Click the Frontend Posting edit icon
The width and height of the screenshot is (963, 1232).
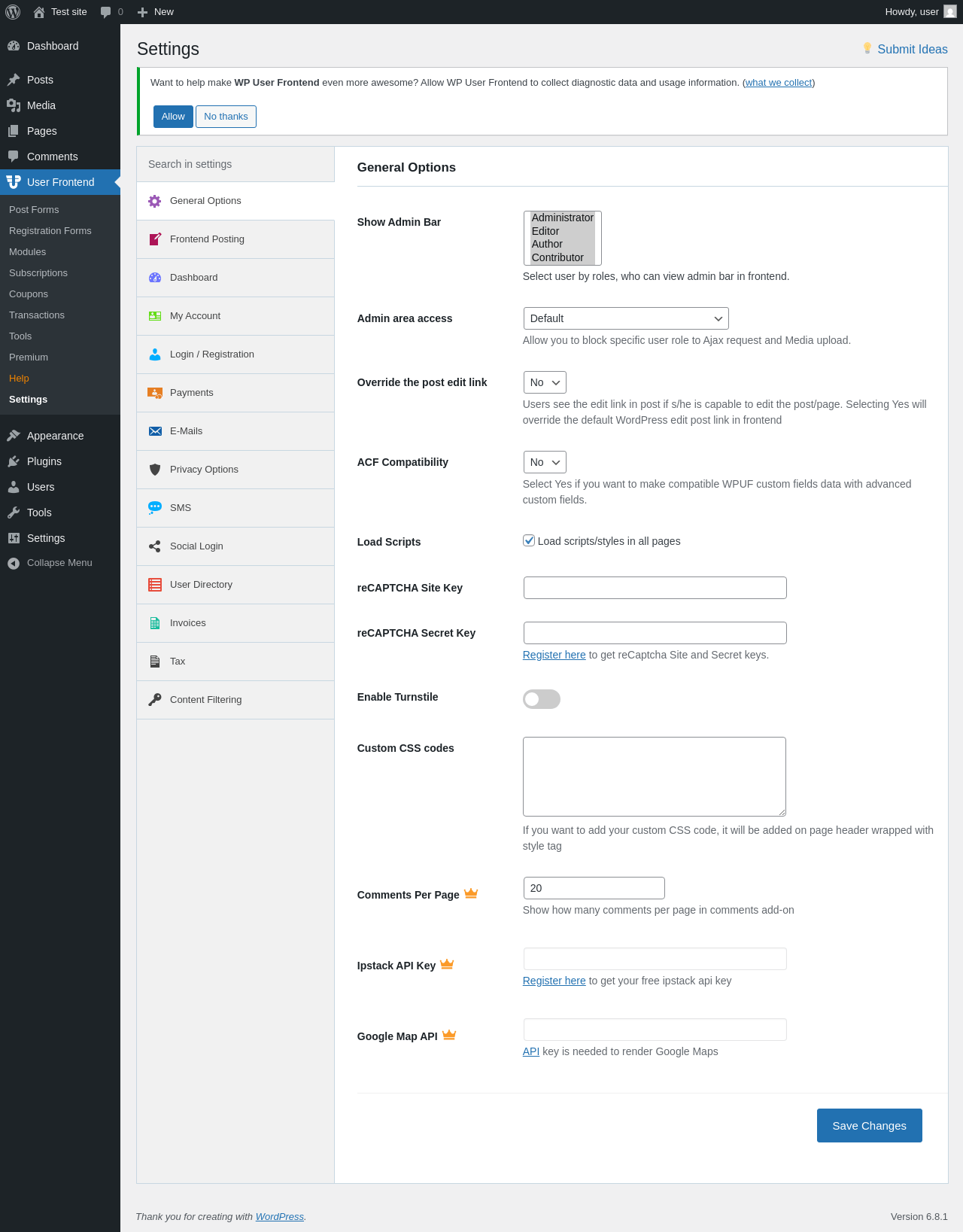point(155,239)
